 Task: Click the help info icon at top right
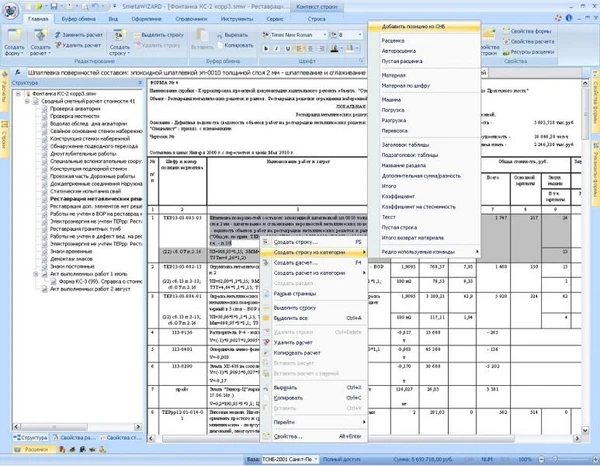pyautogui.click(x=569, y=18)
